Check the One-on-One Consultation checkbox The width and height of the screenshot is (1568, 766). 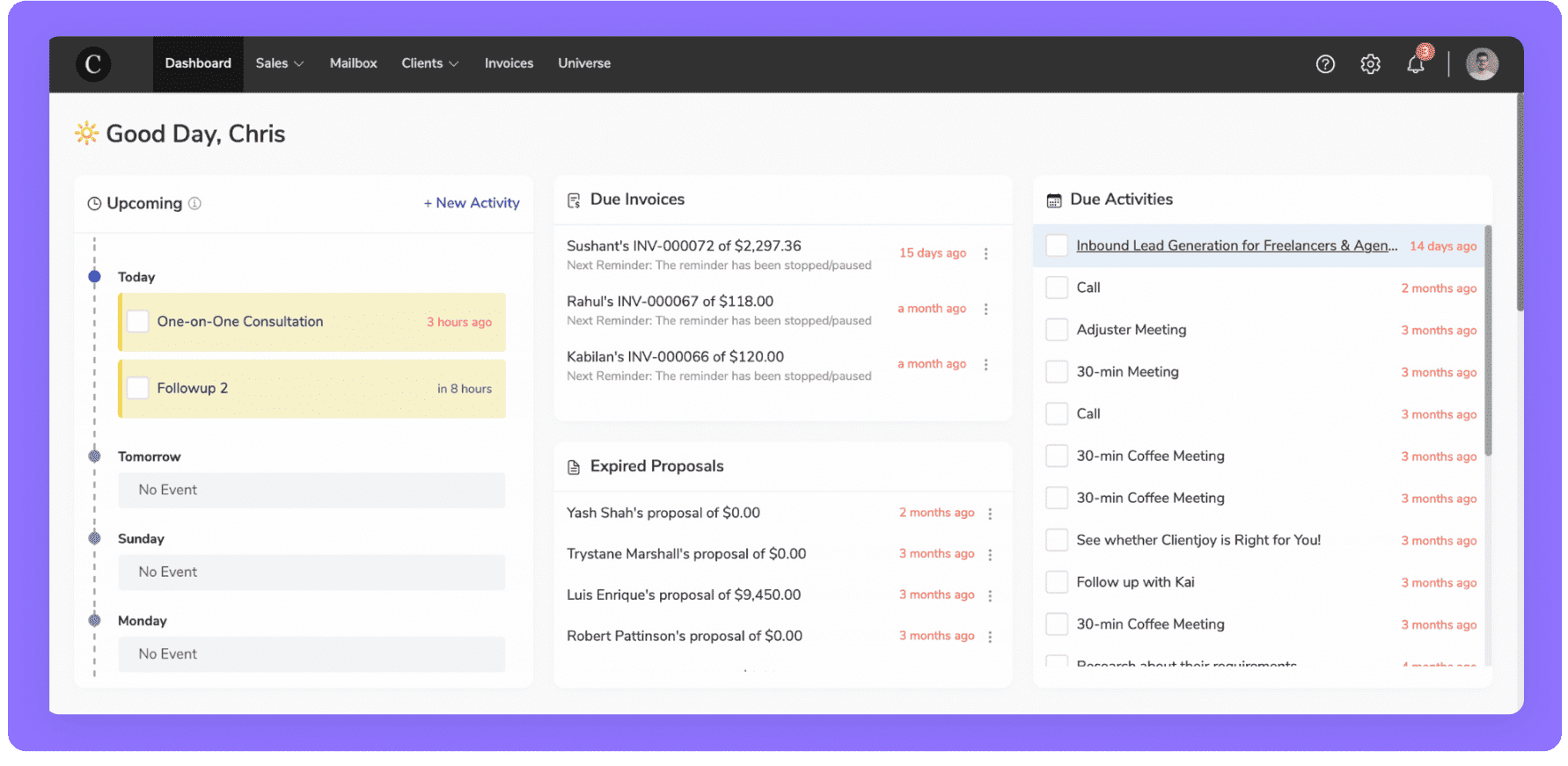138,322
